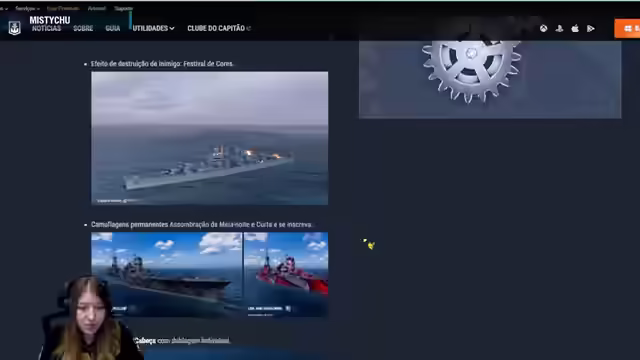
Task: Click the Arsenal link in top bar
Action: click(x=97, y=8)
